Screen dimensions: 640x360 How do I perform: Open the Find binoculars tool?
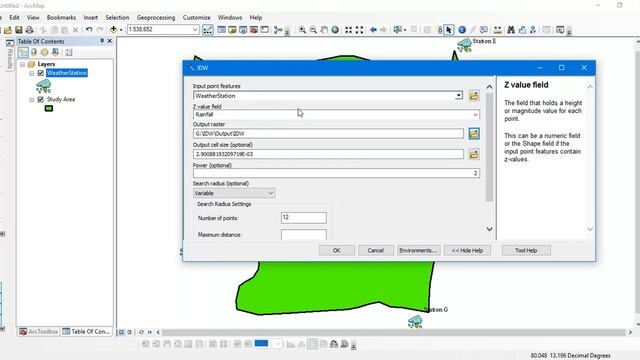511,30
